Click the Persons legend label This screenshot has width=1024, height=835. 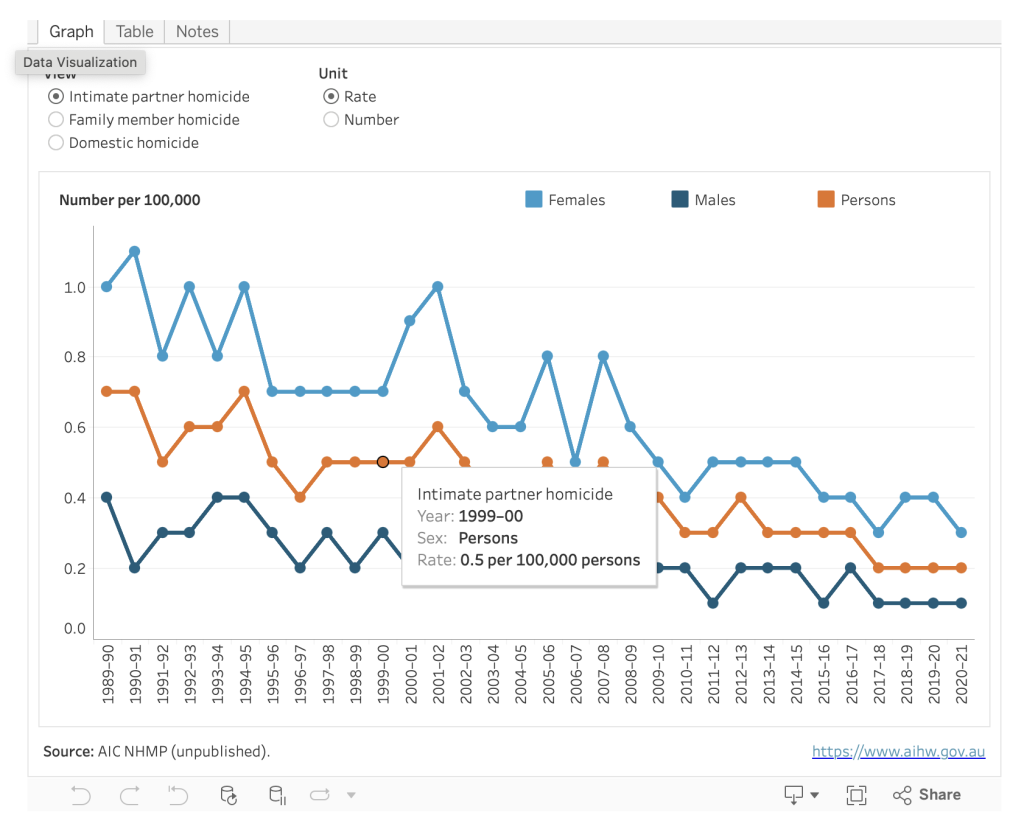[x=867, y=200]
